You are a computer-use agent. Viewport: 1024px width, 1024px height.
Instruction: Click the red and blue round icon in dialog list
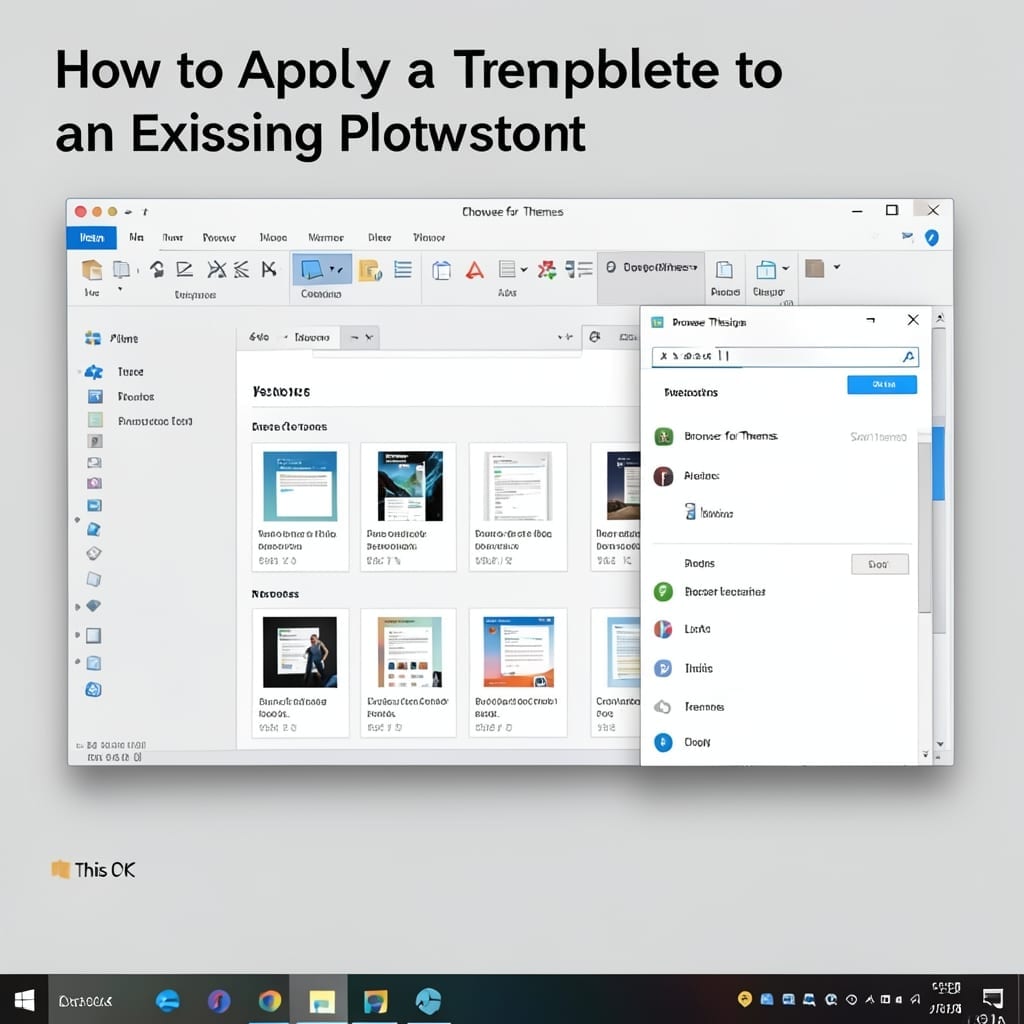click(x=663, y=629)
